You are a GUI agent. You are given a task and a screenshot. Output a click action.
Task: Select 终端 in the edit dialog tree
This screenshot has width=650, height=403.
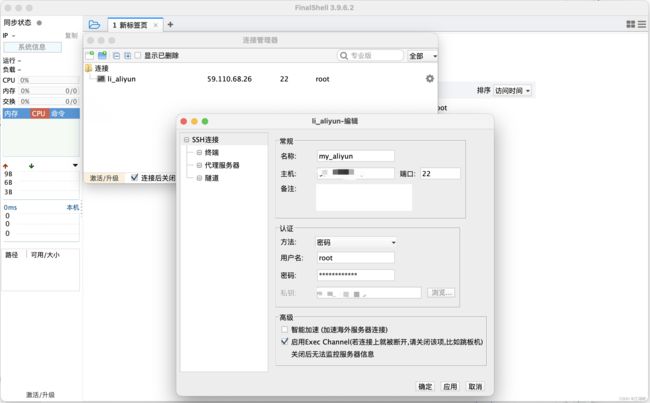(211, 153)
